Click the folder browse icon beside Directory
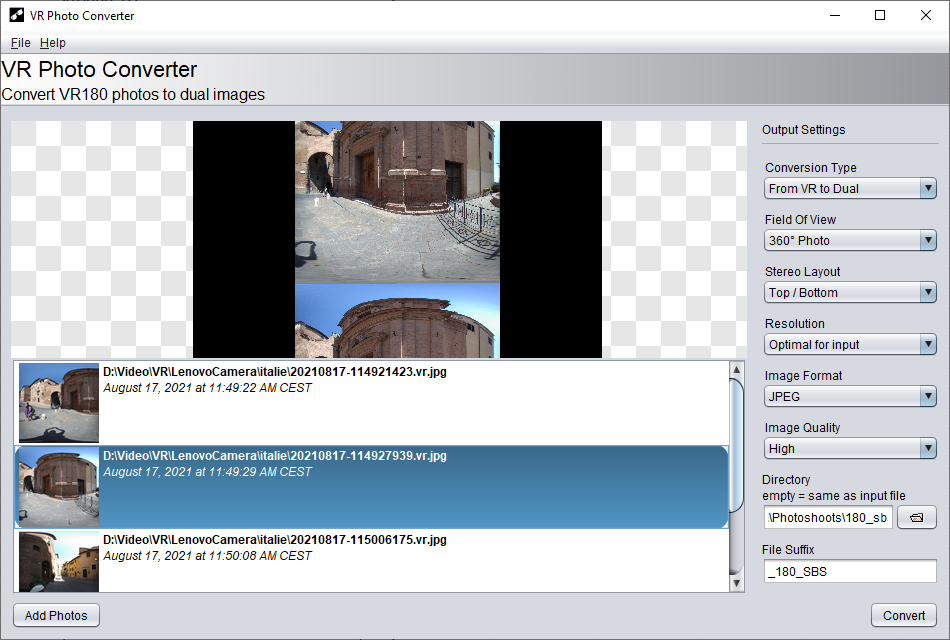The width and height of the screenshot is (950, 640). [916, 517]
